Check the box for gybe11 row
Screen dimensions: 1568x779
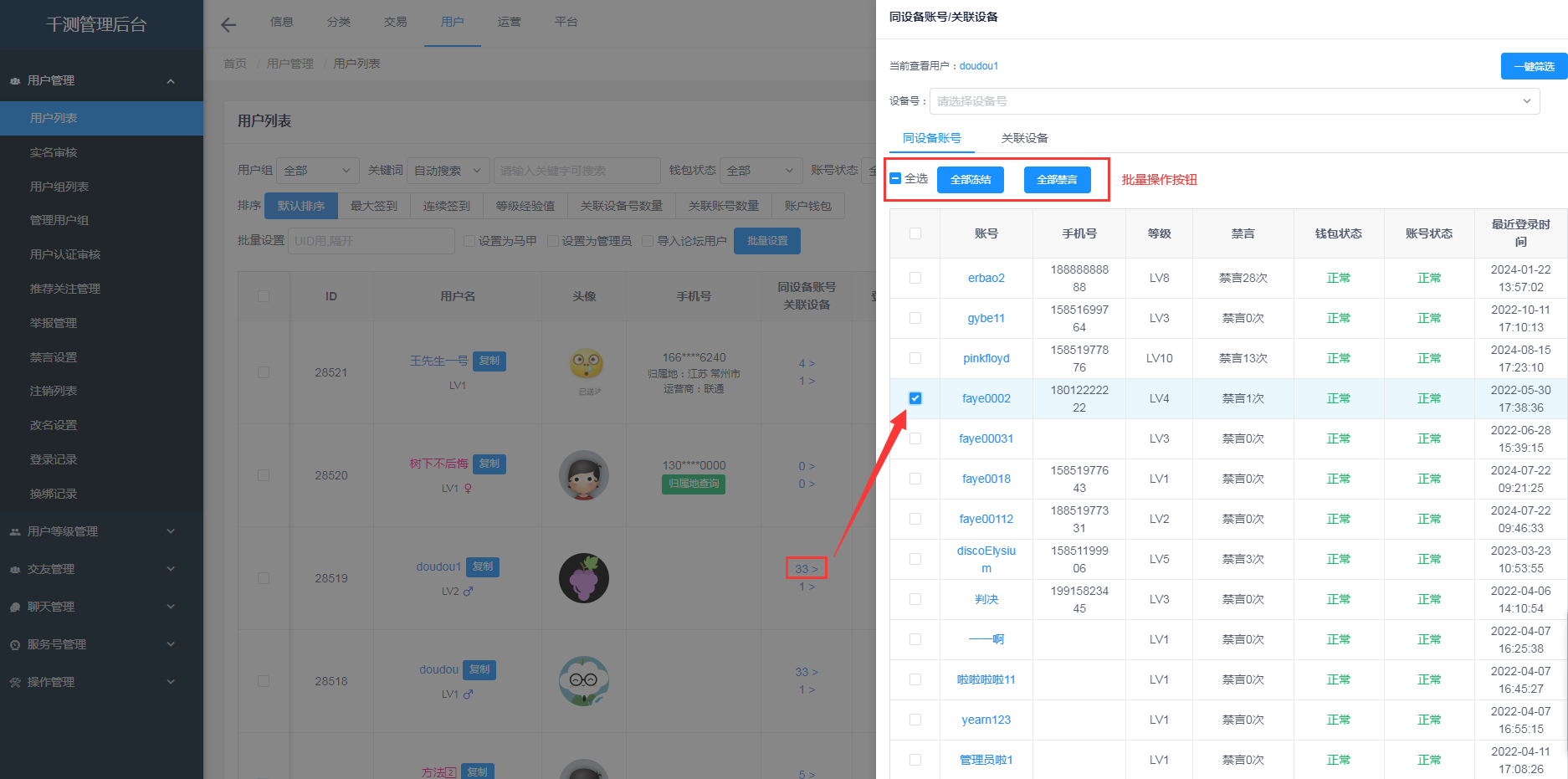point(915,318)
